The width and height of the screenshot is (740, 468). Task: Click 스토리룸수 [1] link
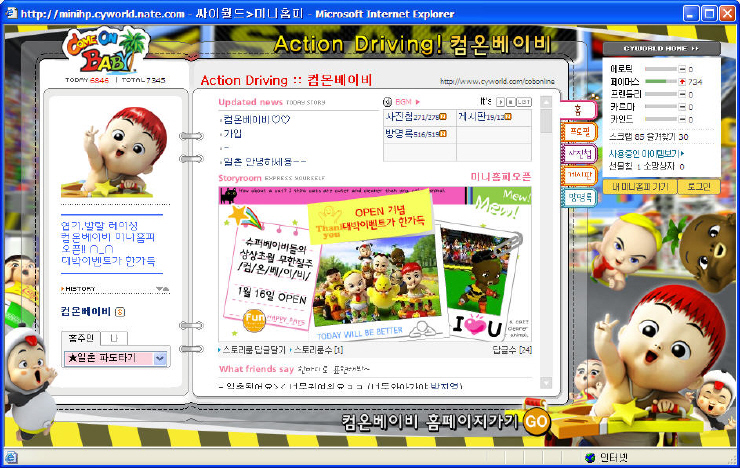point(318,350)
